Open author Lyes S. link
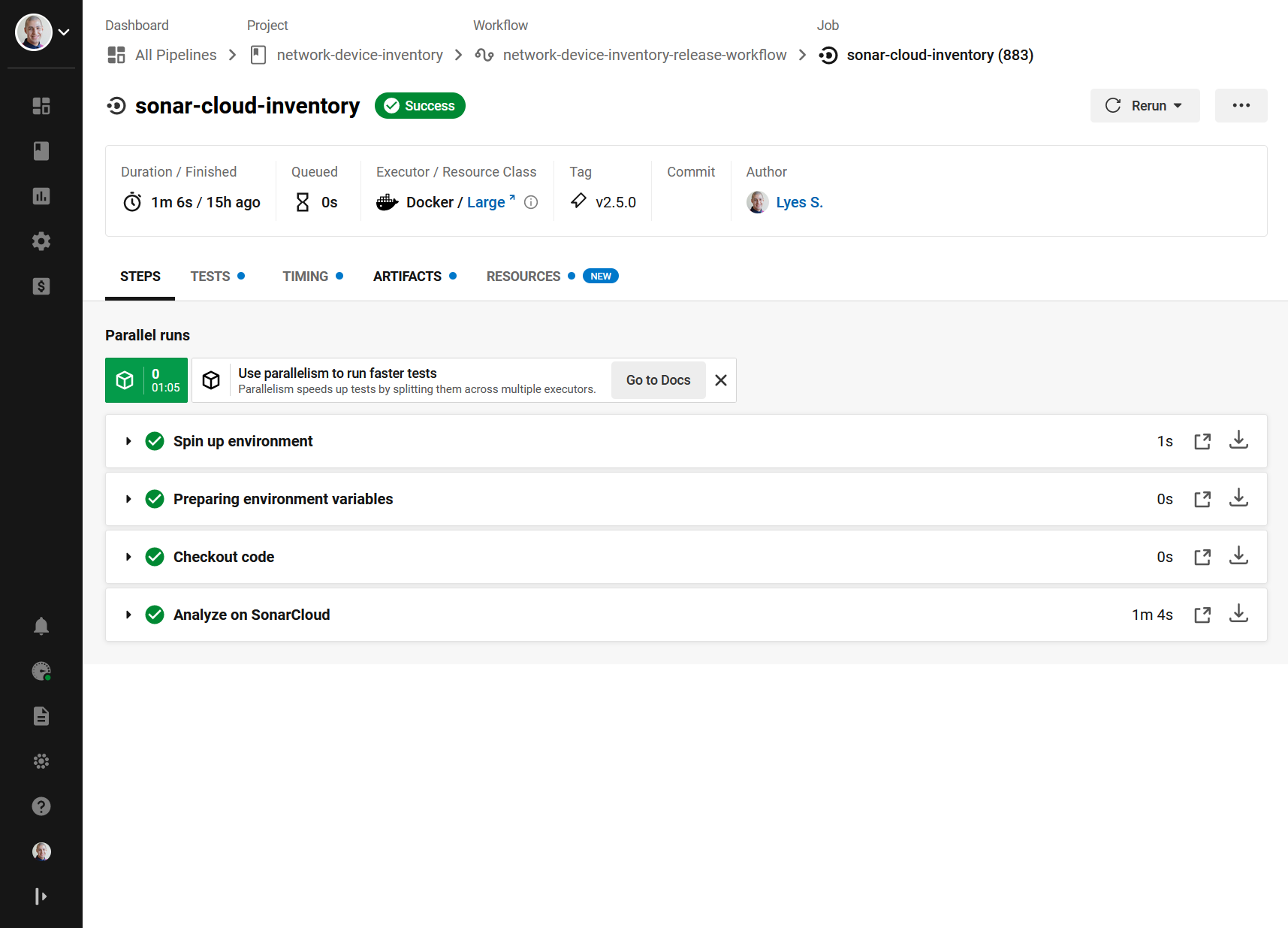The width and height of the screenshot is (1288, 928). click(x=799, y=202)
